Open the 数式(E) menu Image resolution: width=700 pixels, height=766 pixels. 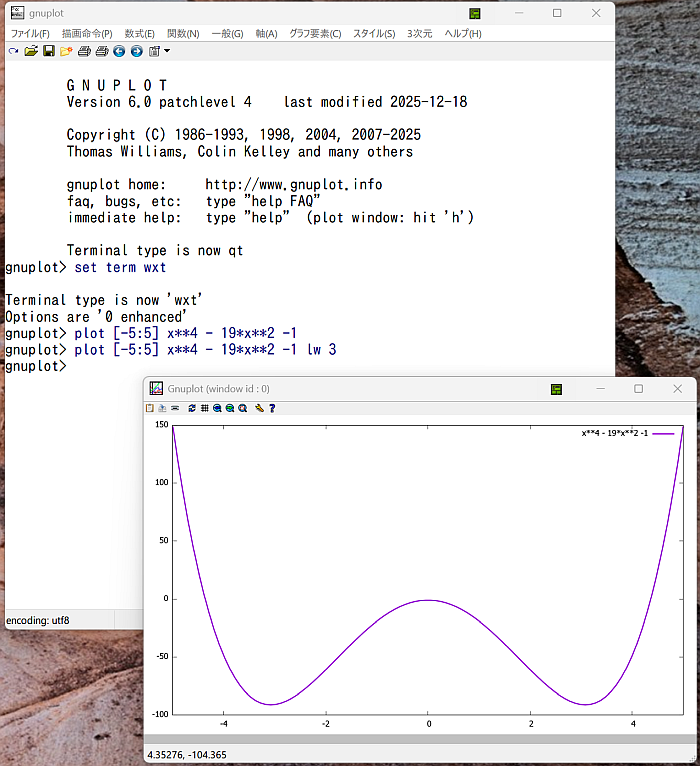pyautogui.click(x=140, y=34)
